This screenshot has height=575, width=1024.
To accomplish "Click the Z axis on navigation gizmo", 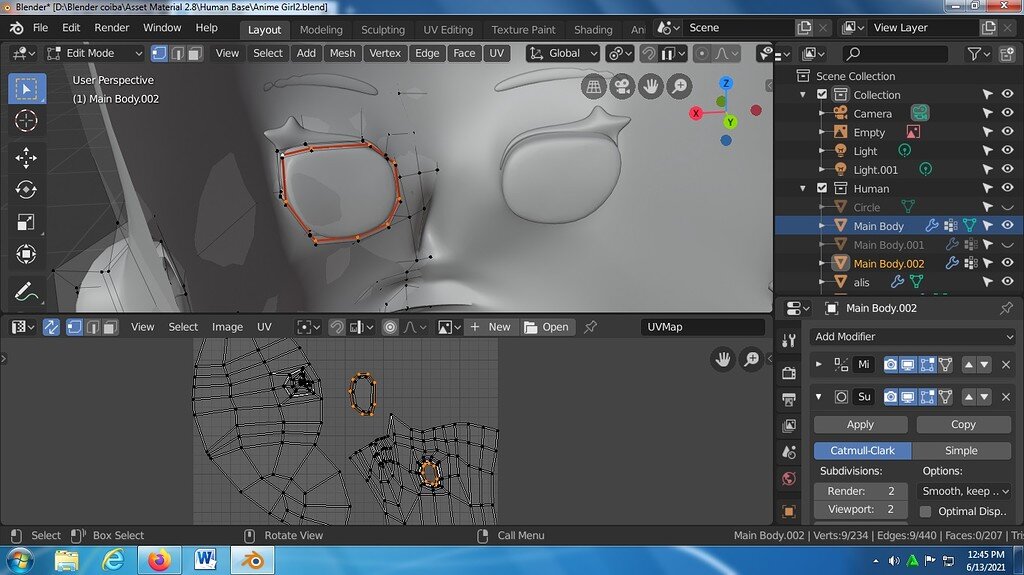I will [x=726, y=83].
